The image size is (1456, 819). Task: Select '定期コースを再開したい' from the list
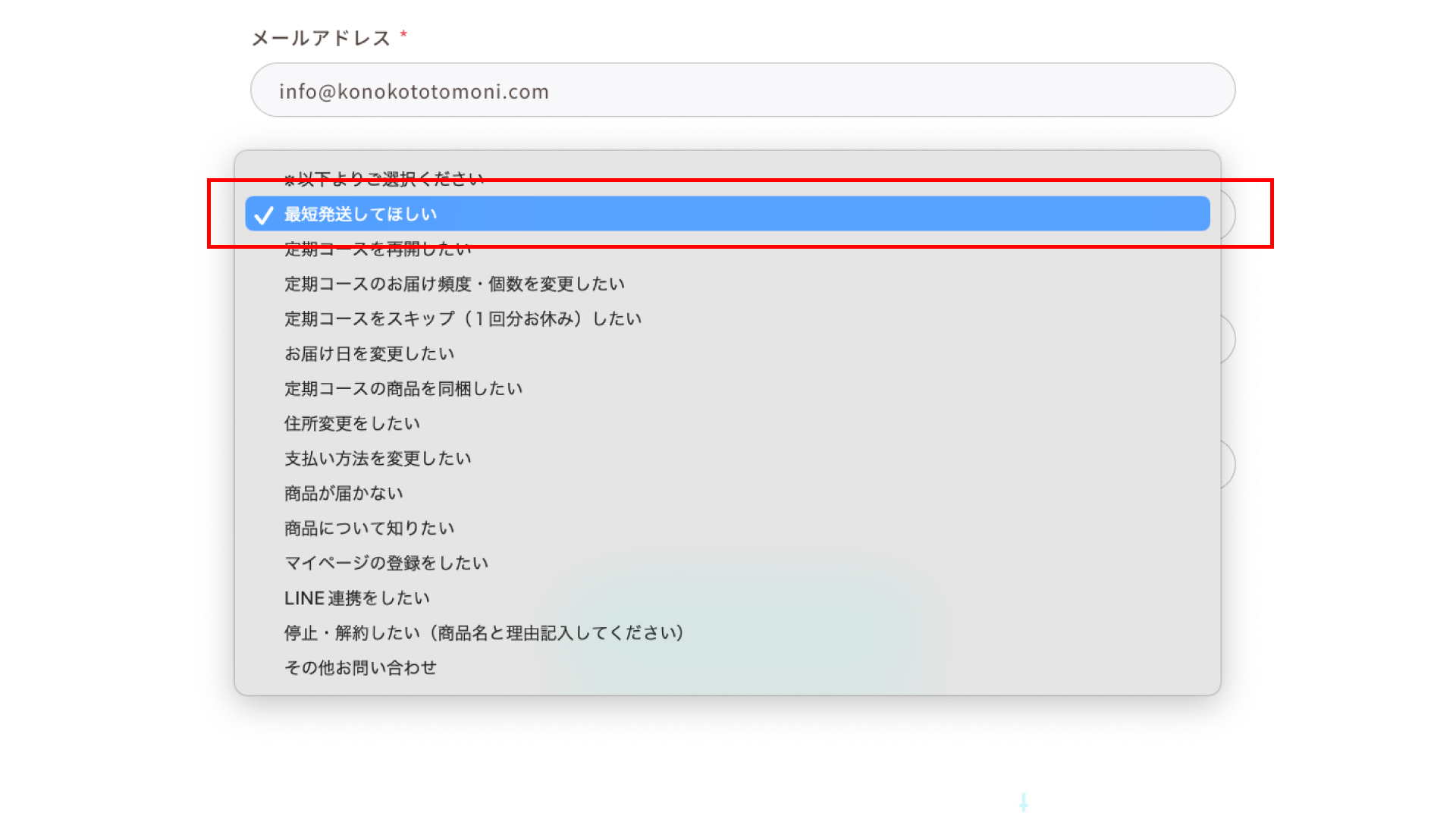click(x=727, y=249)
